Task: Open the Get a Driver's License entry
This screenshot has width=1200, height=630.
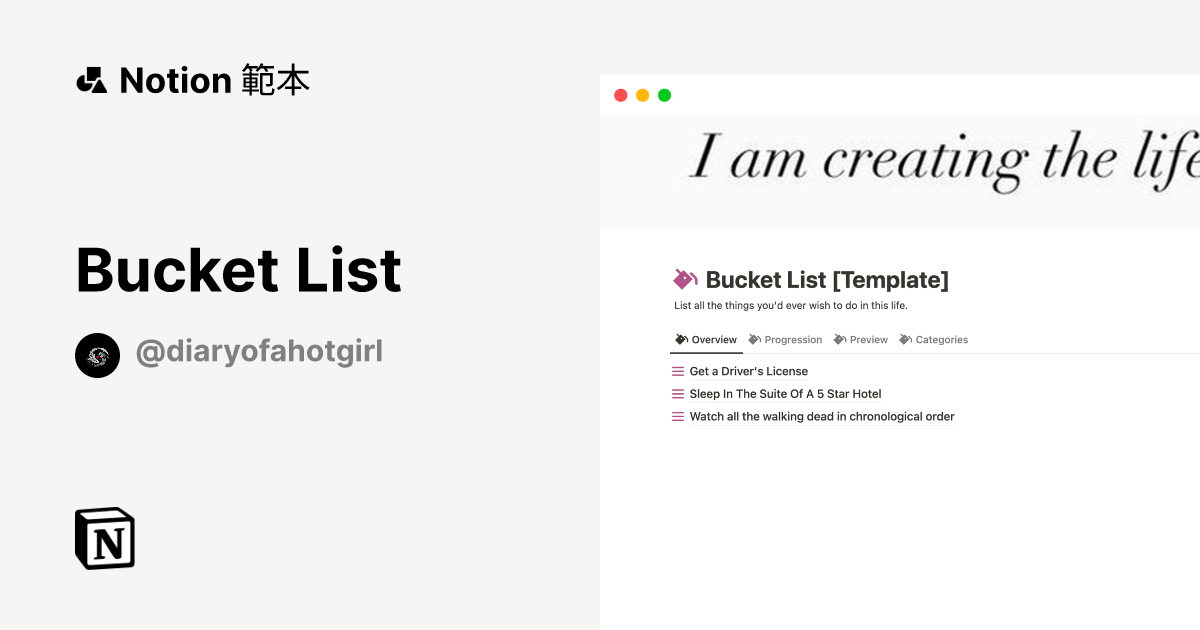Action: (x=747, y=371)
